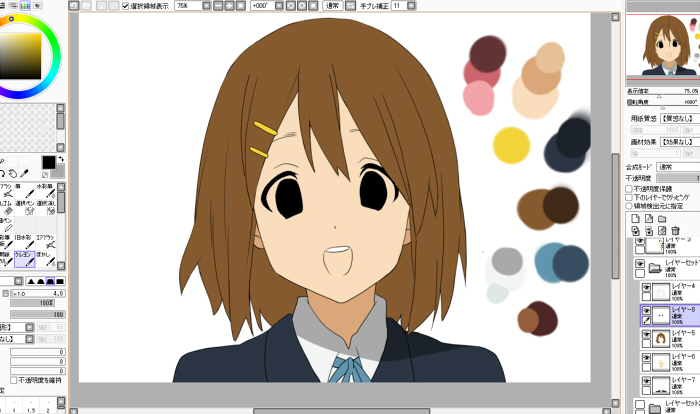Click the canvas horizontal scrollbar
This screenshot has width=700, height=414.
(342, 411)
